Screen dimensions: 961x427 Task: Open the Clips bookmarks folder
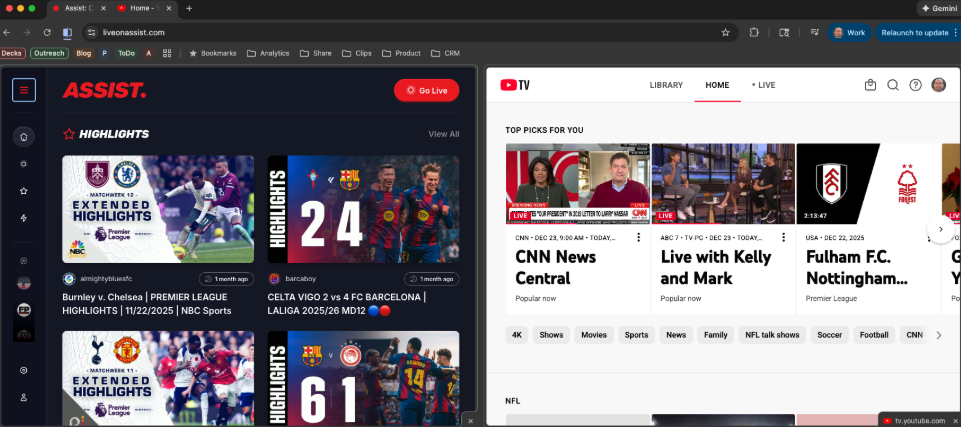(x=357, y=53)
